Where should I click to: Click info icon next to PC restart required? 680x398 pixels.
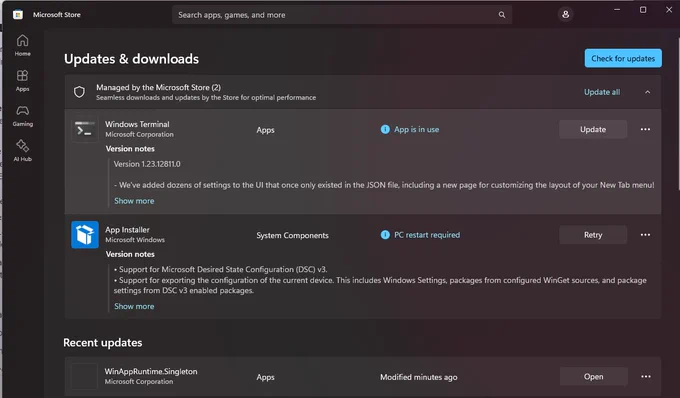(385, 235)
